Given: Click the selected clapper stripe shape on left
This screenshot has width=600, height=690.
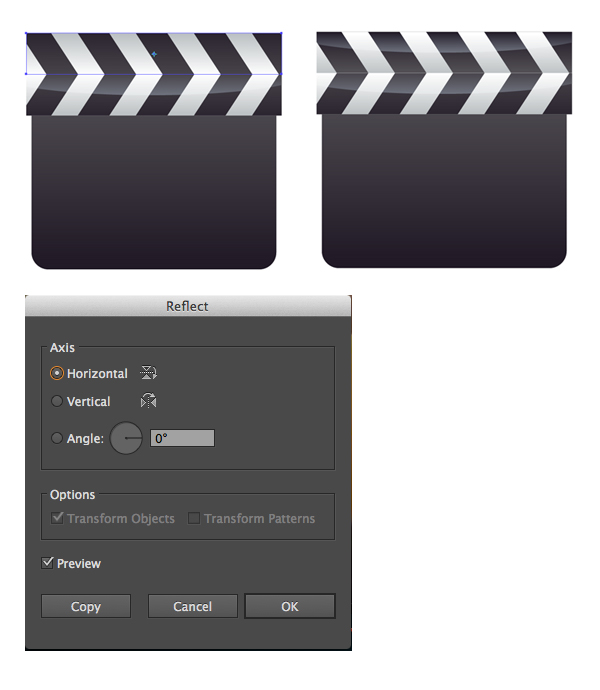Looking at the screenshot, I should 154,53.
